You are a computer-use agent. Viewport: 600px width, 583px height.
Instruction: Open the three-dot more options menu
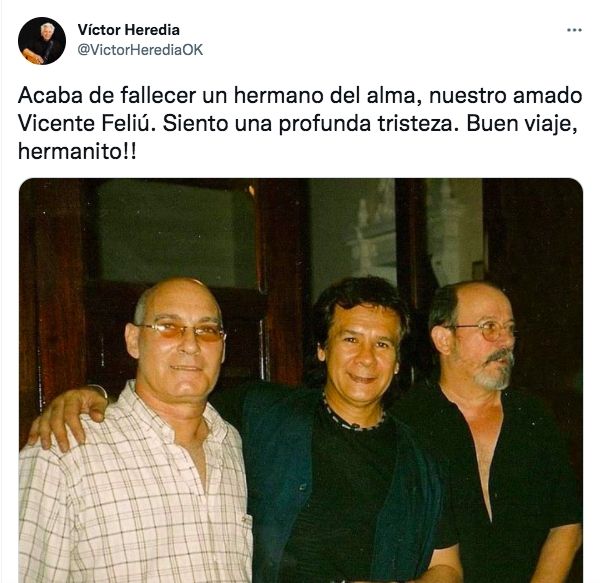(574, 30)
